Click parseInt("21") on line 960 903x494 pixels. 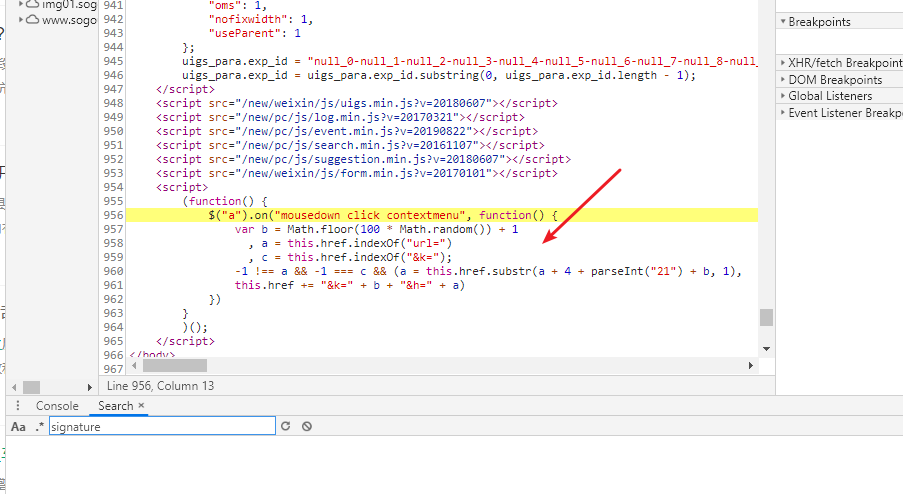(636, 271)
